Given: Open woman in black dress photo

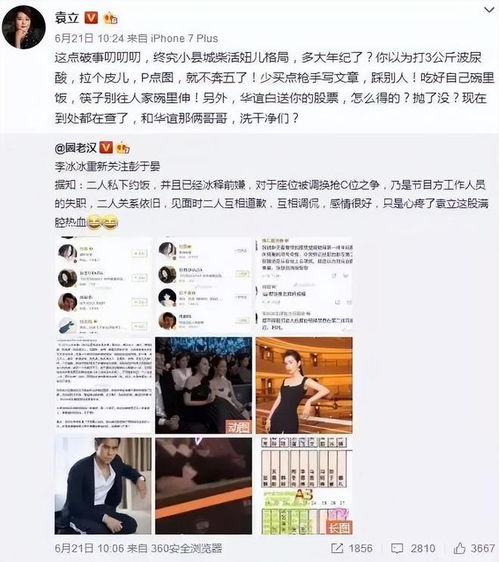Looking at the screenshot, I should pos(304,385).
